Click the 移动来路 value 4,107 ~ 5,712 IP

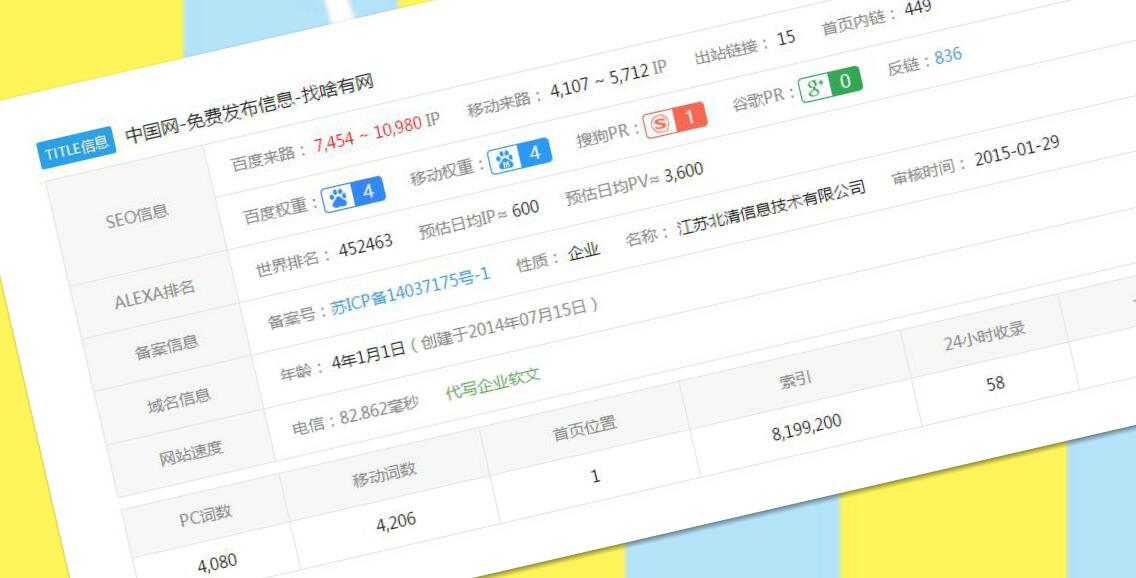609,79
